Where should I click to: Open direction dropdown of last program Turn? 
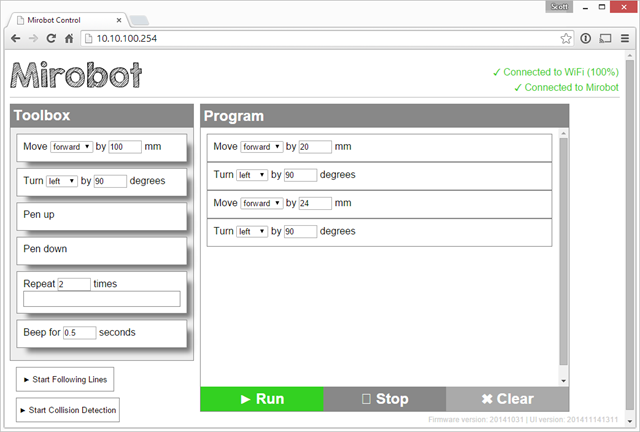pyautogui.click(x=252, y=231)
